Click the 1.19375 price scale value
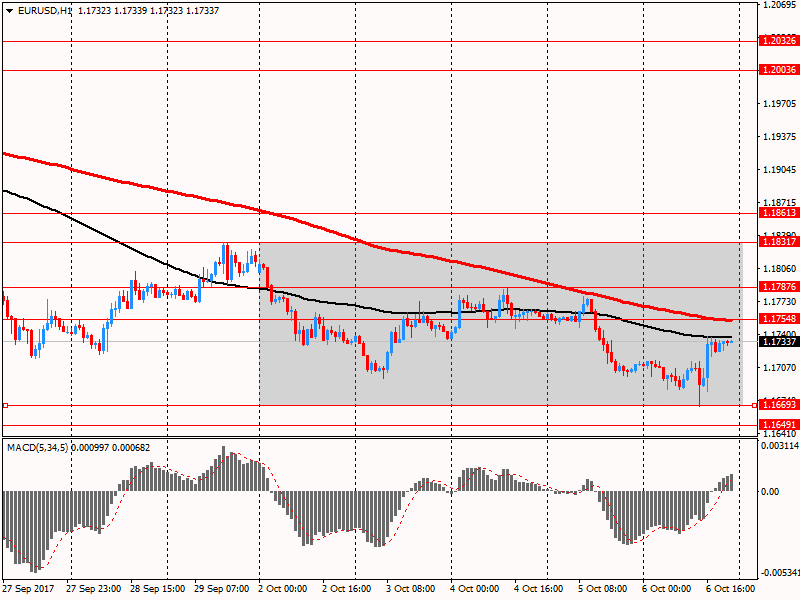 [x=779, y=137]
